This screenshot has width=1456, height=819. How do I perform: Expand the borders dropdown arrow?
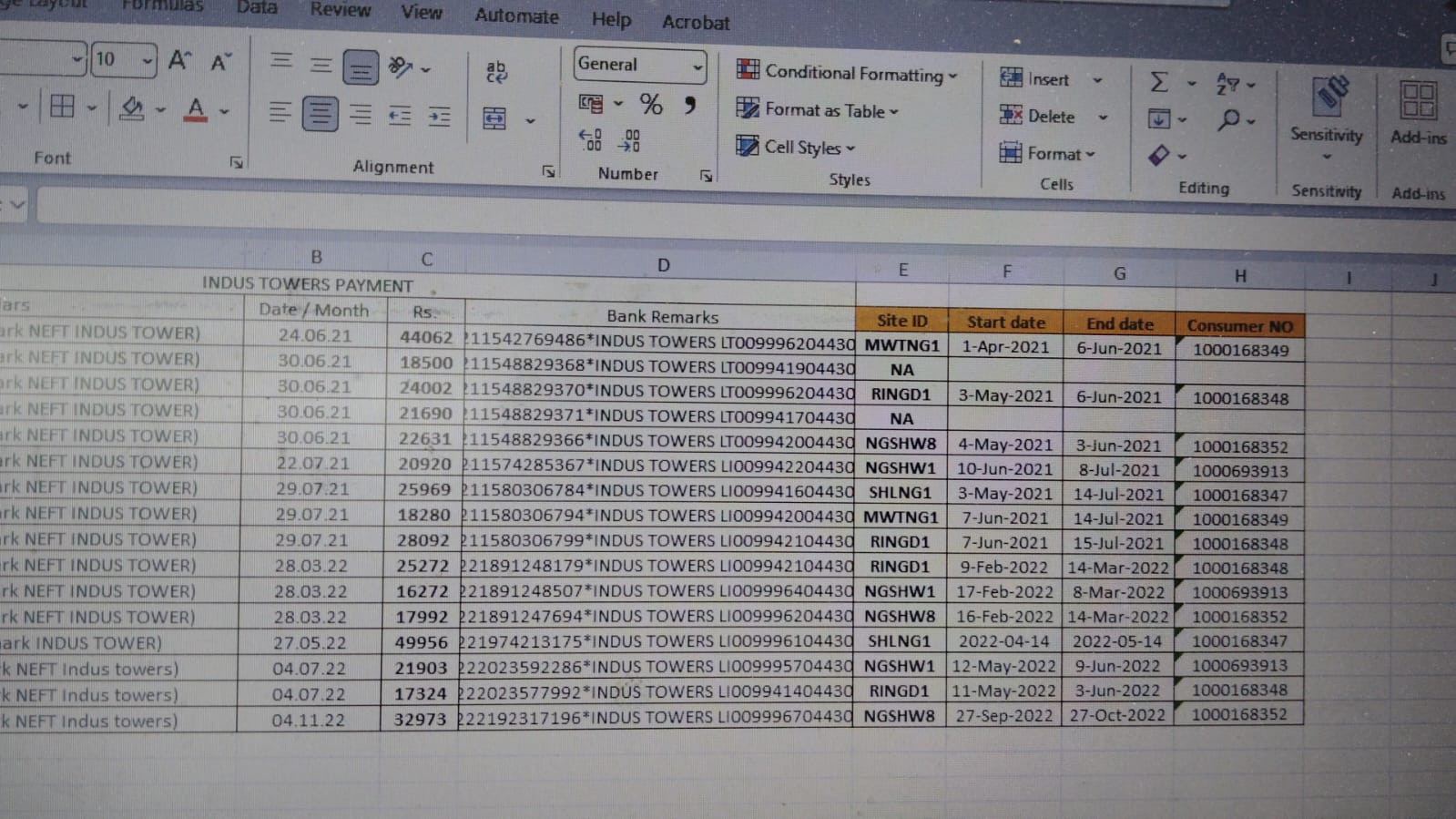tap(91, 107)
